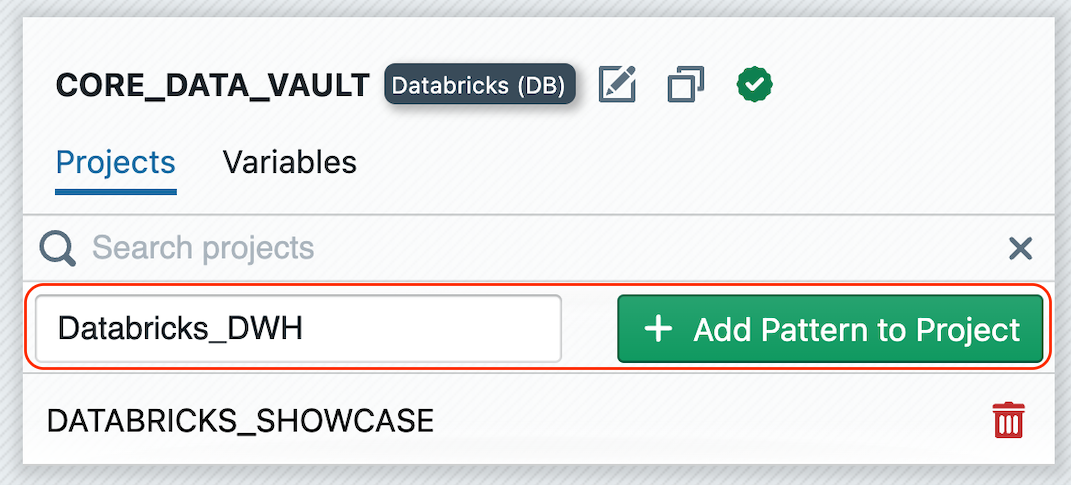Click the "Add Pattern to Project" label text
The height and width of the screenshot is (485, 1071).
point(856,329)
